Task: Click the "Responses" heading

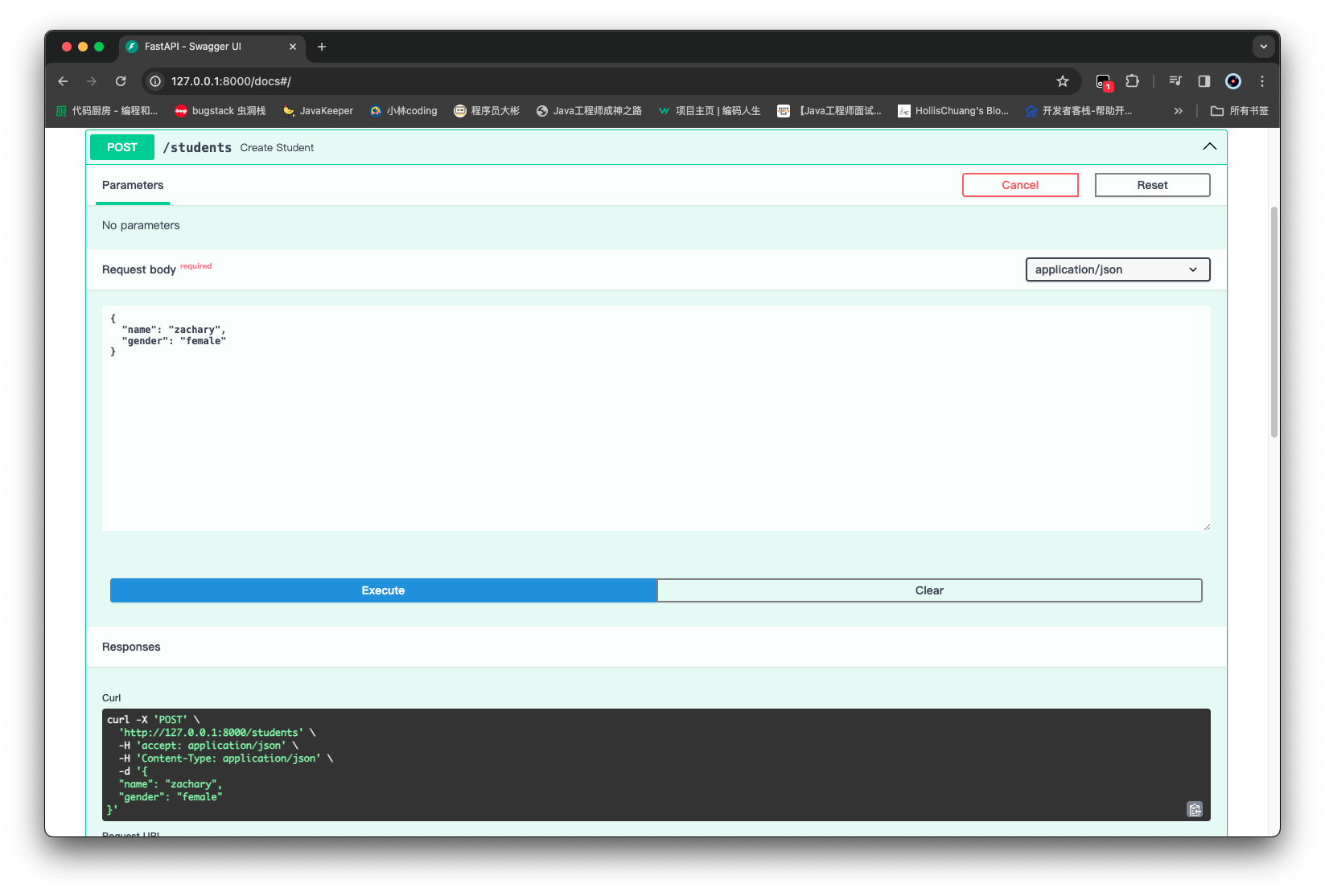Action: point(131,647)
